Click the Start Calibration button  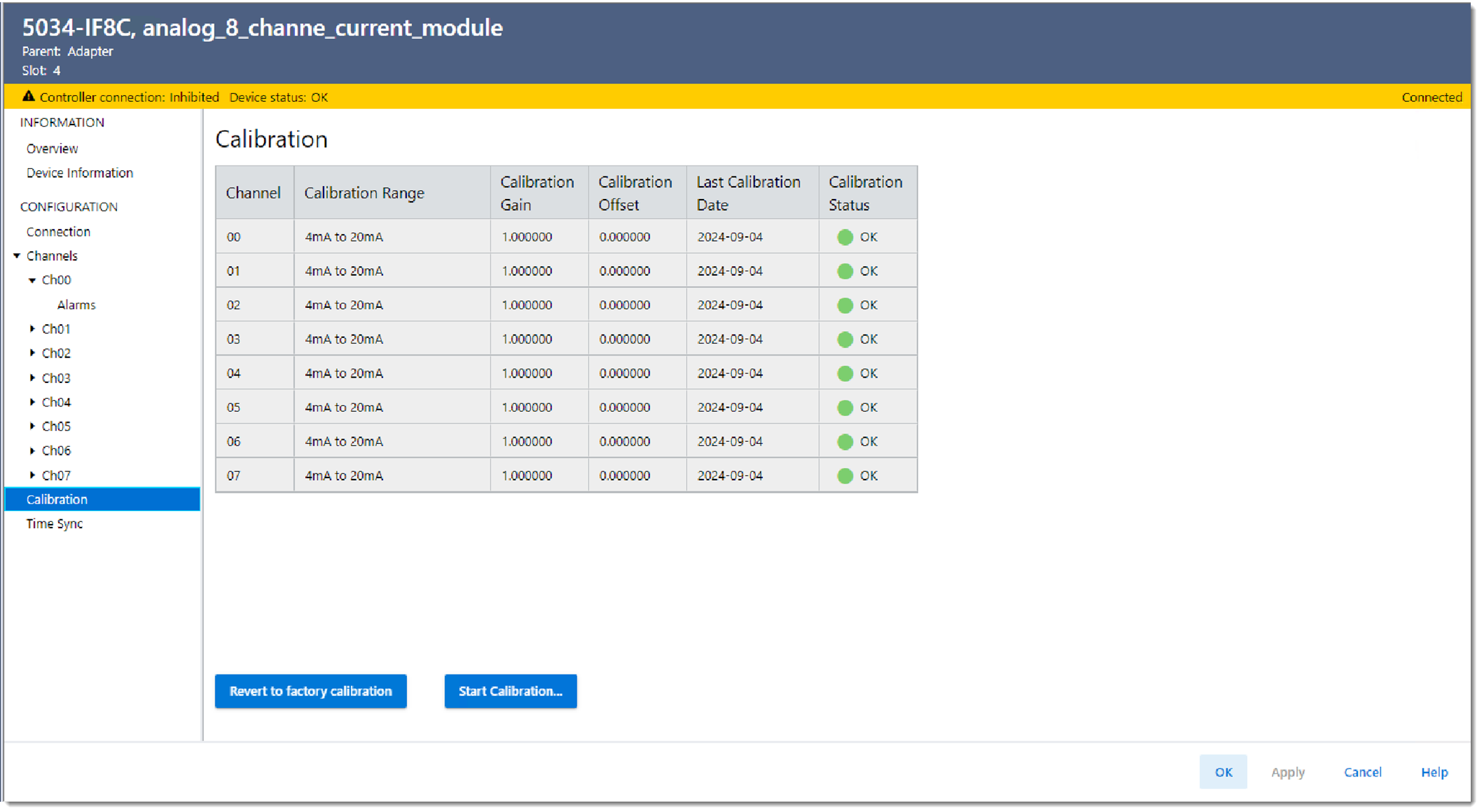click(x=510, y=691)
